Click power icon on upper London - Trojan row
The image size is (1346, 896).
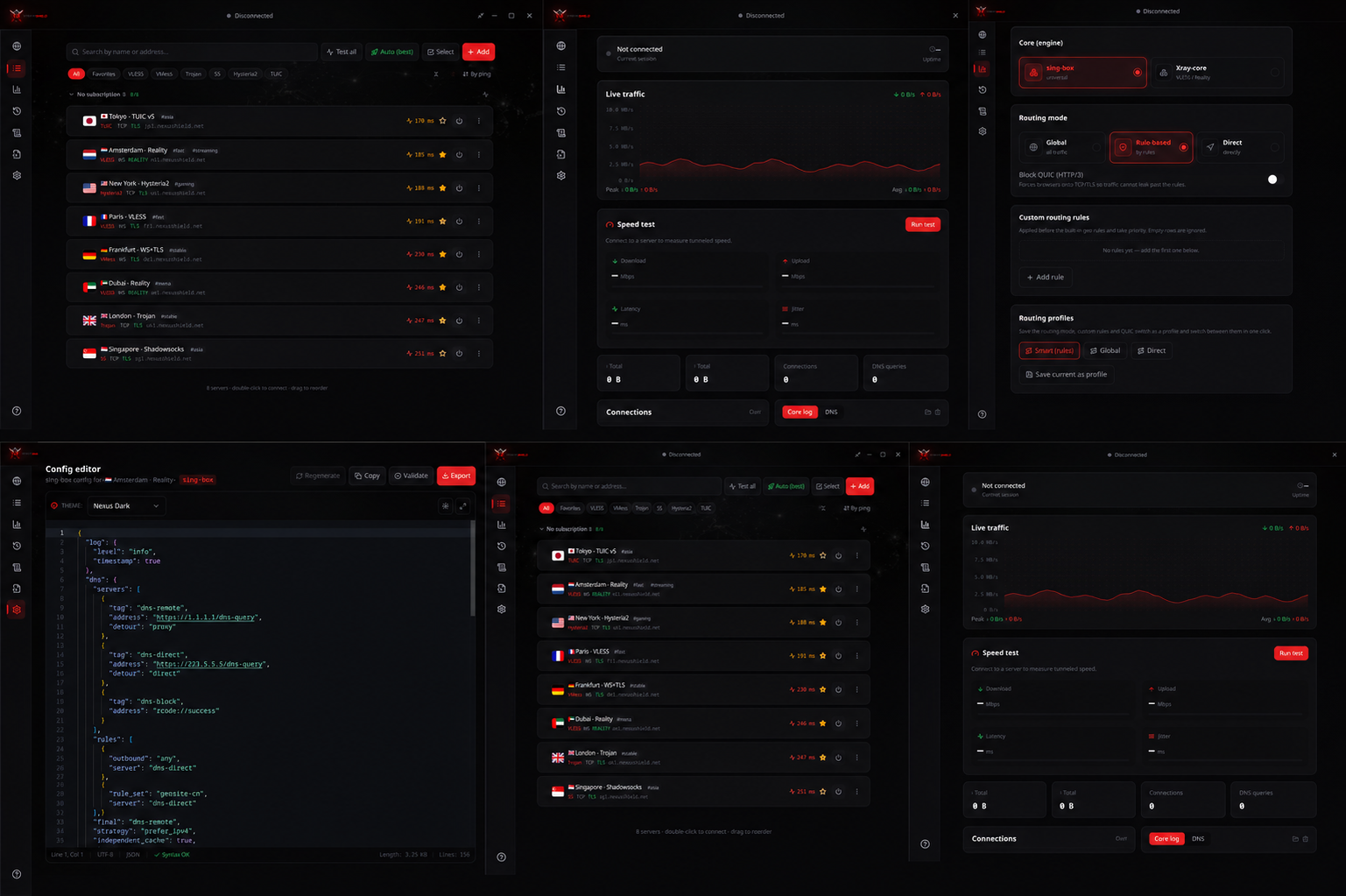(459, 321)
